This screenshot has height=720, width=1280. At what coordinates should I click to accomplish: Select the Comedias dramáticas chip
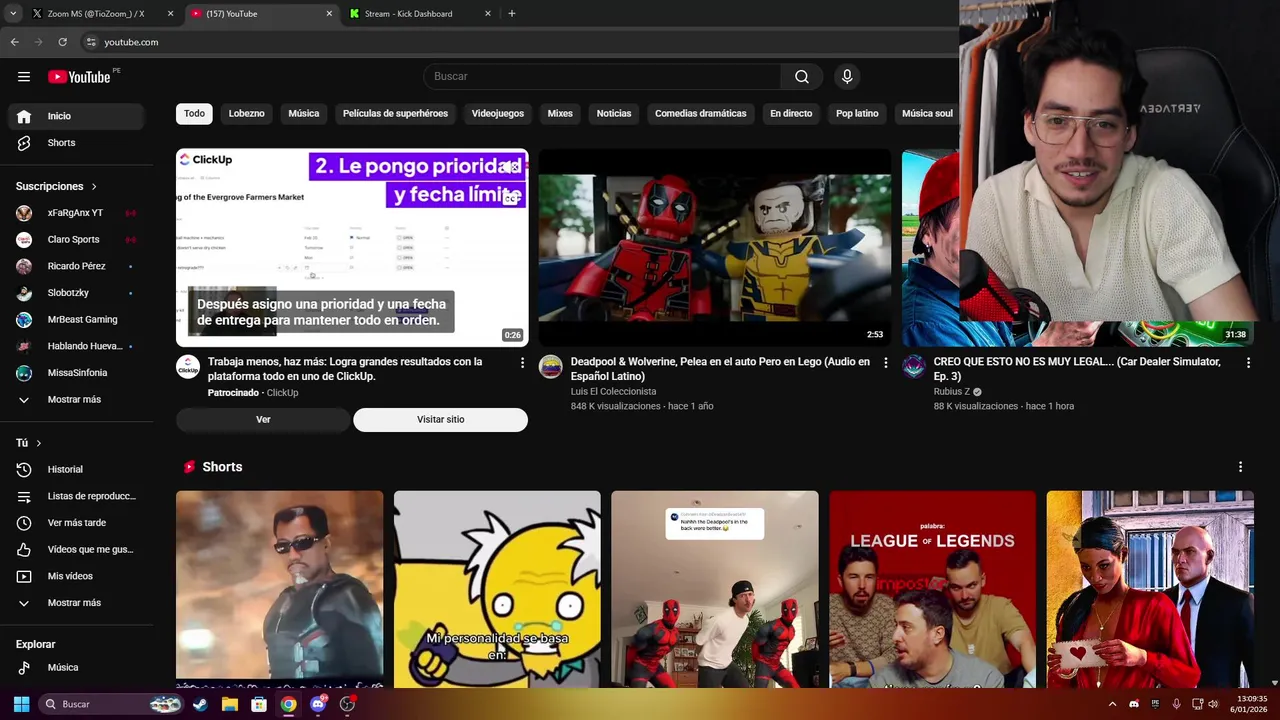pos(701,114)
